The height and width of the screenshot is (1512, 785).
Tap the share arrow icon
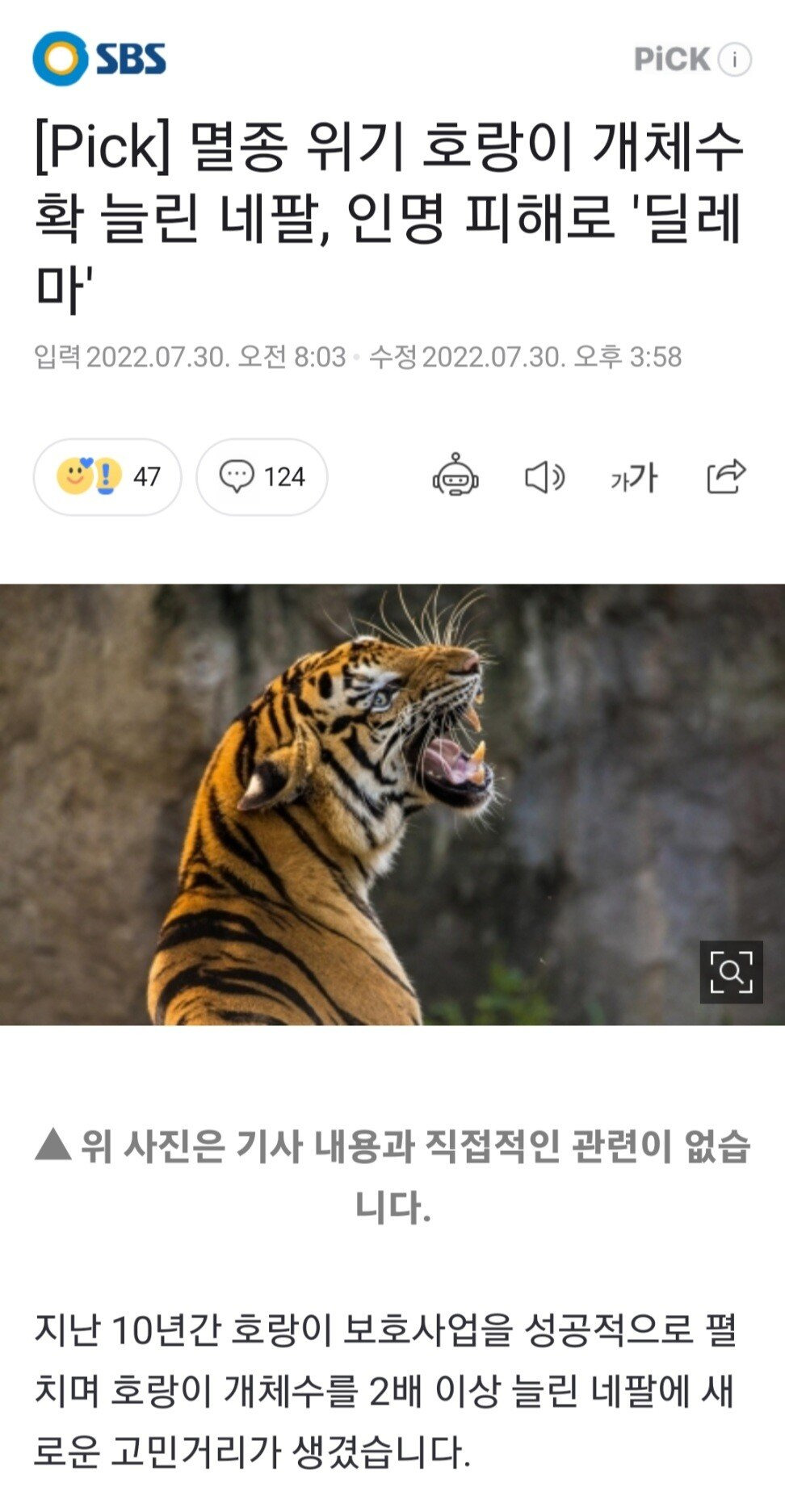[726, 475]
